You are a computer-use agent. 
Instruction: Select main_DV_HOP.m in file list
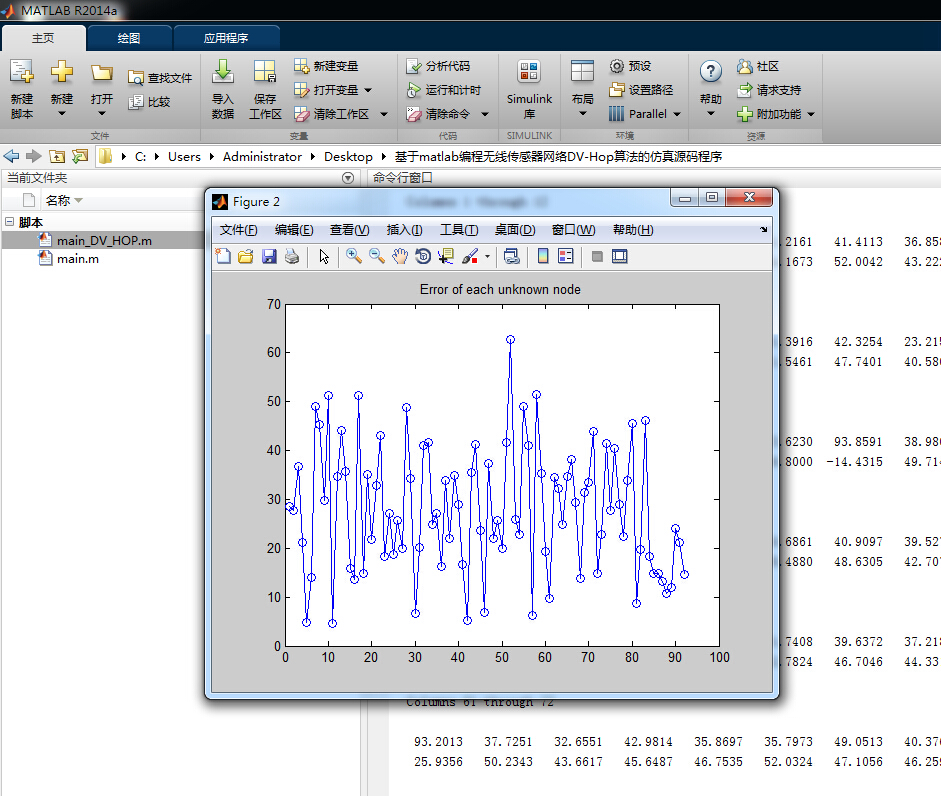(x=103, y=240)
